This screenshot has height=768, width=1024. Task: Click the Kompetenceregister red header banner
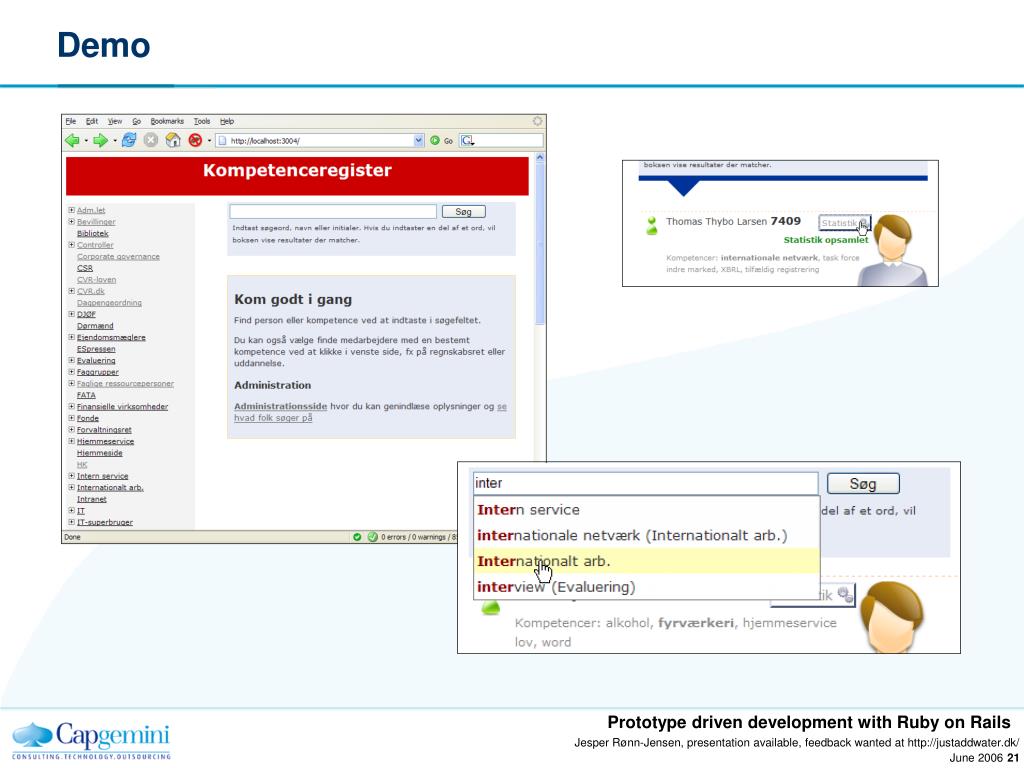click(297, 176)
